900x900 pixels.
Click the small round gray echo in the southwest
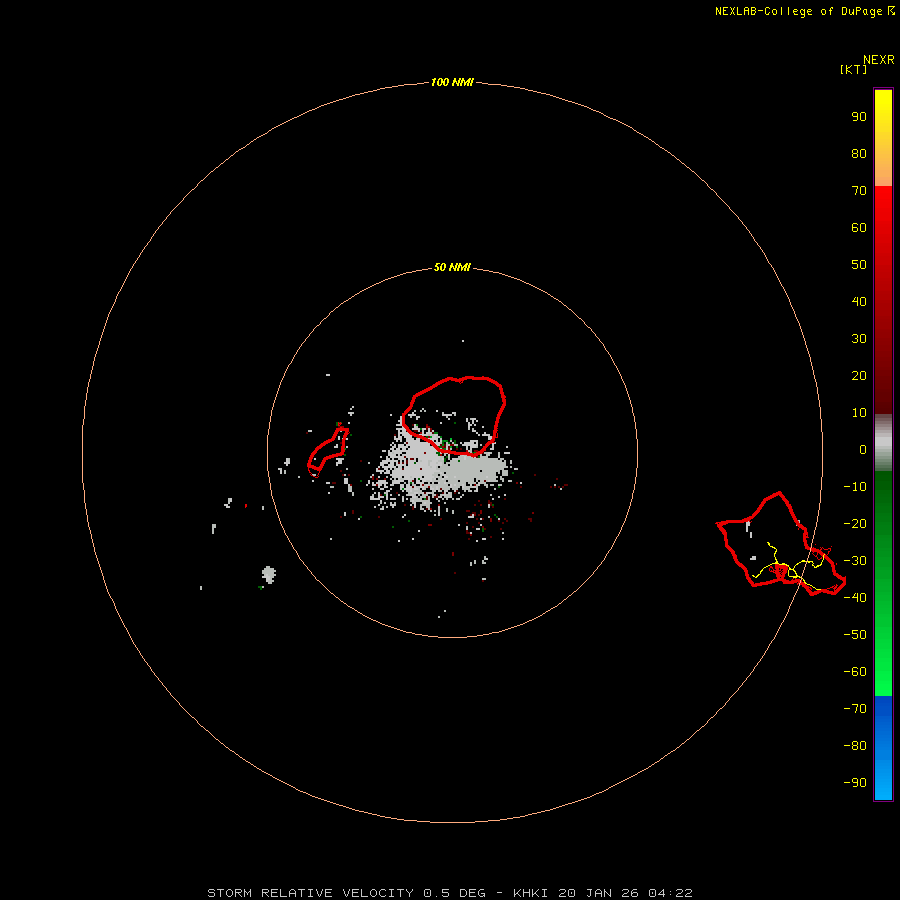tap(269, 574)
